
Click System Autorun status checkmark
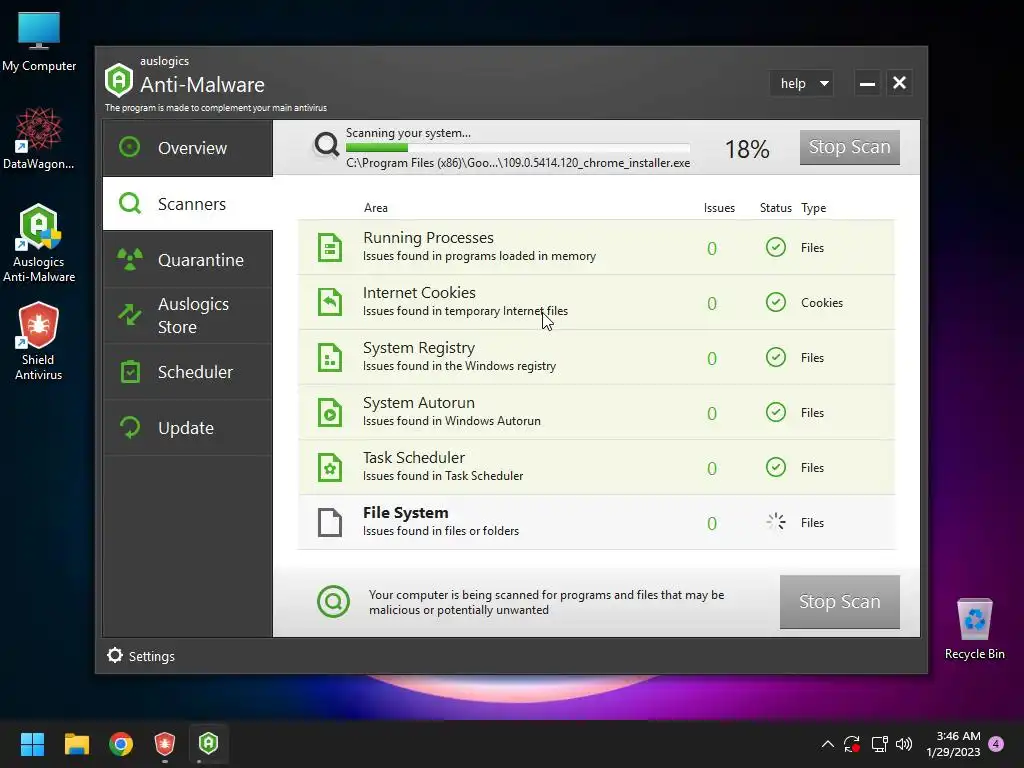[776, 411]
